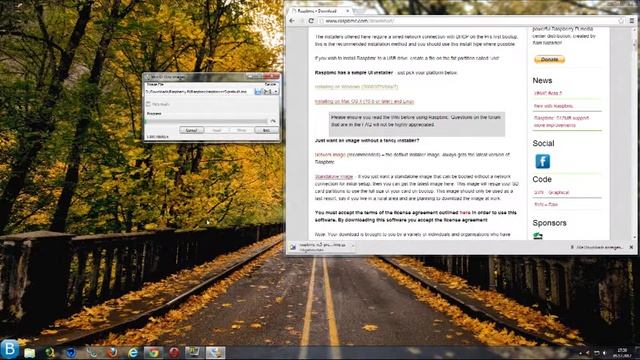
Task: Close the Win32 Disk Imager window
Action: click(271, 76)
